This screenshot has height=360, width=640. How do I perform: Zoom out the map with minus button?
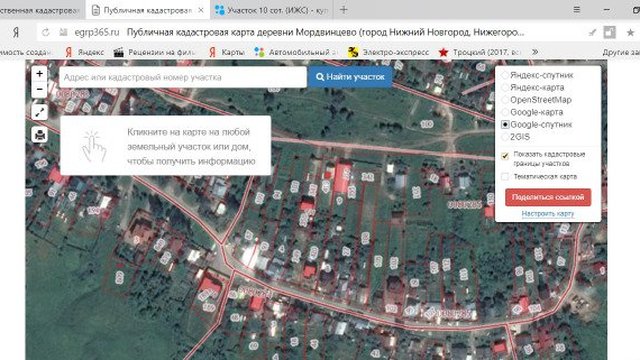tap(39, 89)
